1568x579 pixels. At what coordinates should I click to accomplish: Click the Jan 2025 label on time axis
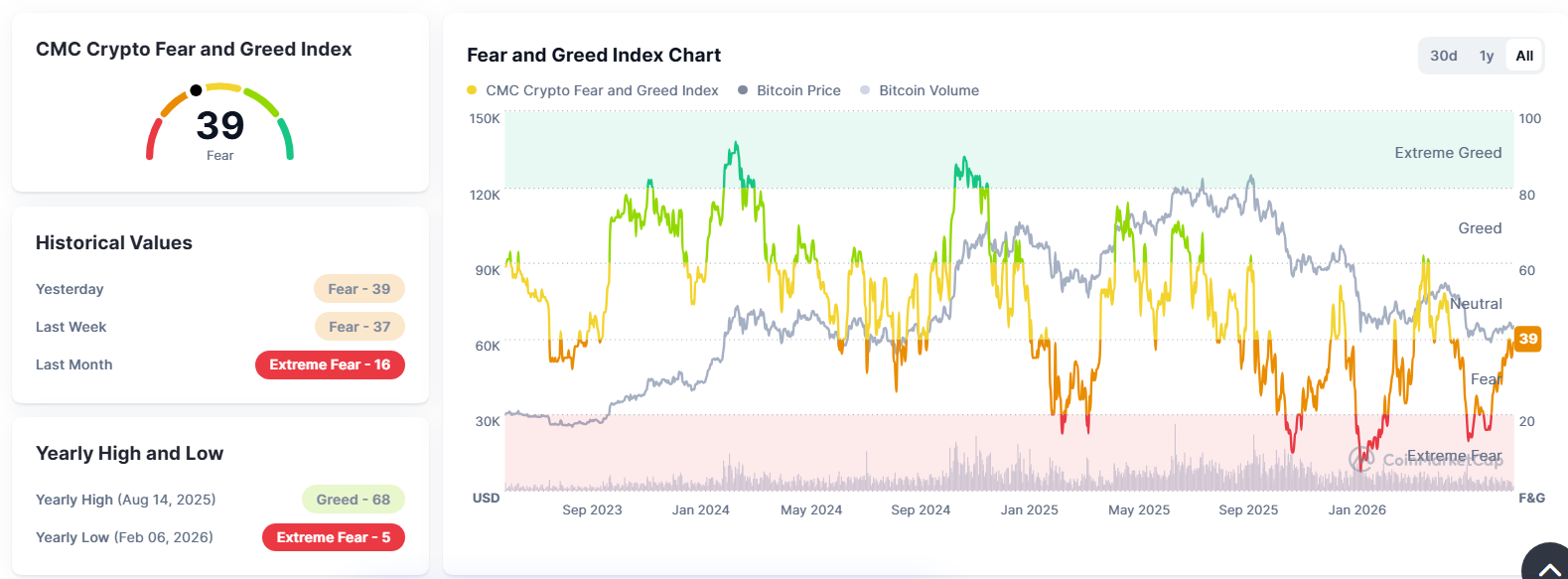(x=1030, y=509)
